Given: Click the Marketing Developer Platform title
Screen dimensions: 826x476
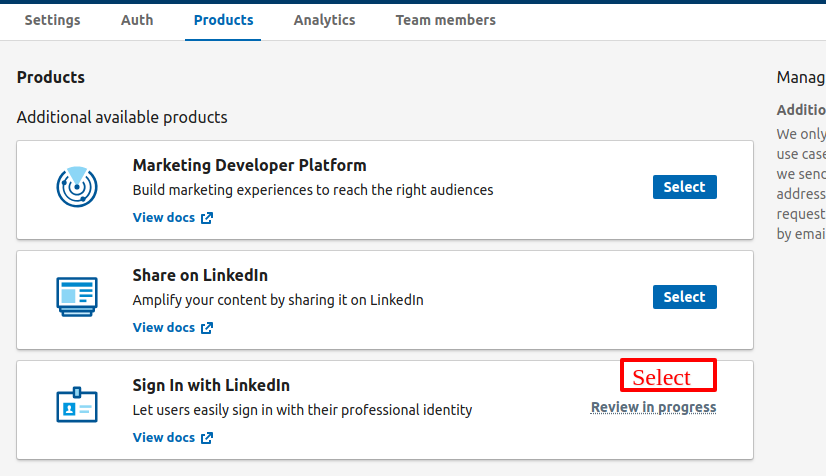Looking at the screenshot, I should tap(249, 165).
